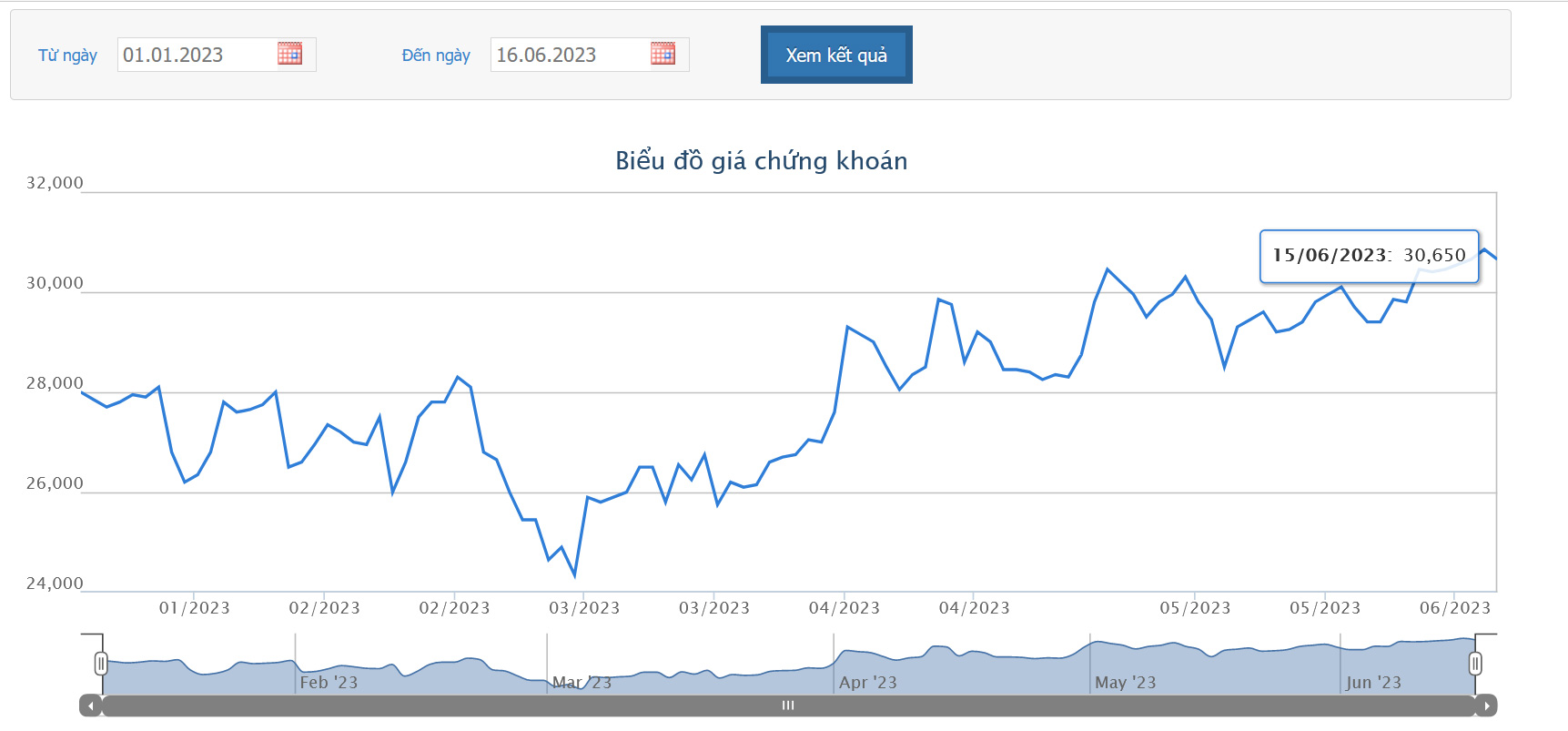Open the calendar picker for Từ ngày
The height and width of the screenshot is (731, 1568).
point(289,54)
